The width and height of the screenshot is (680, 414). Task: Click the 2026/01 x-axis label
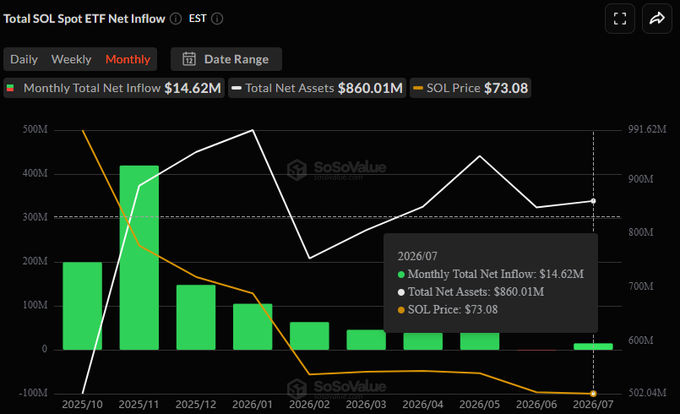pyautogui.click(x=253, y=404)
